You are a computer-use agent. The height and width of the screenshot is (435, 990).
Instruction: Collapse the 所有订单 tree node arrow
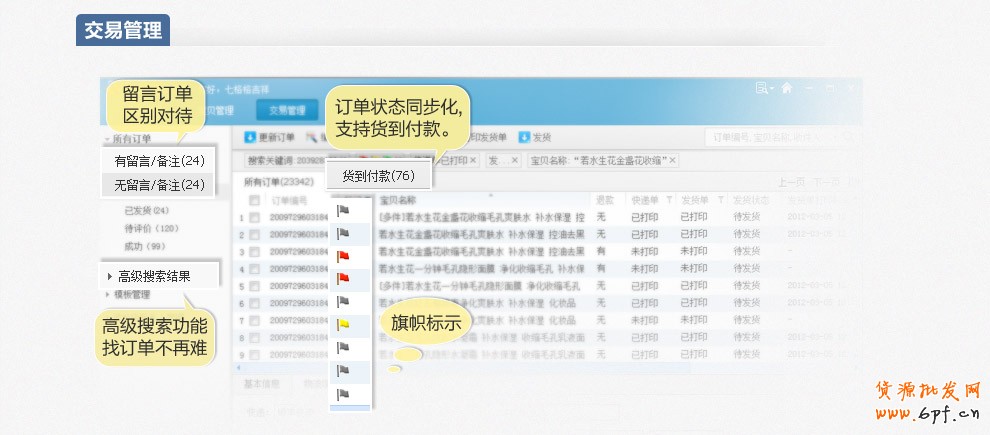coord(107,139)
